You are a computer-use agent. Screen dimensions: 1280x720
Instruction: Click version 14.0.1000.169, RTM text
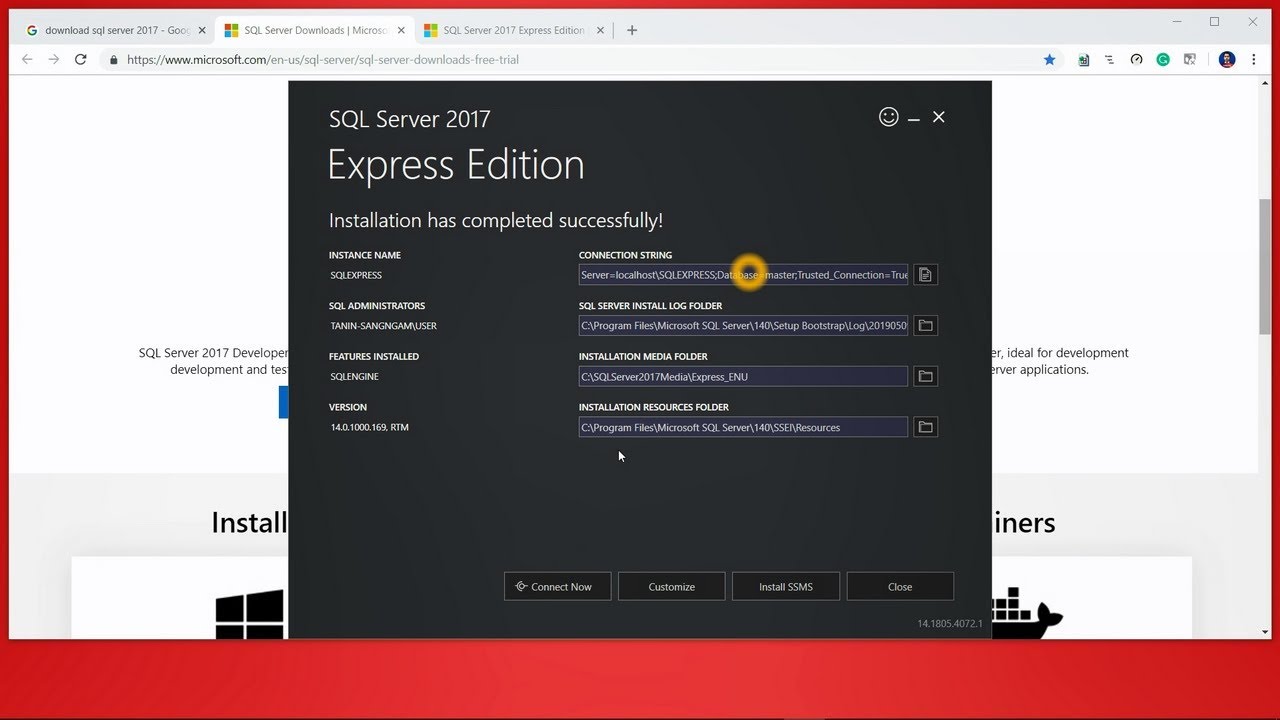(369, 427)
